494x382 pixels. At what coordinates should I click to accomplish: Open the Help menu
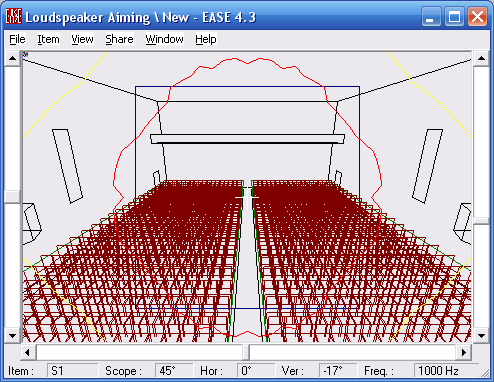(x=206, y=39)
